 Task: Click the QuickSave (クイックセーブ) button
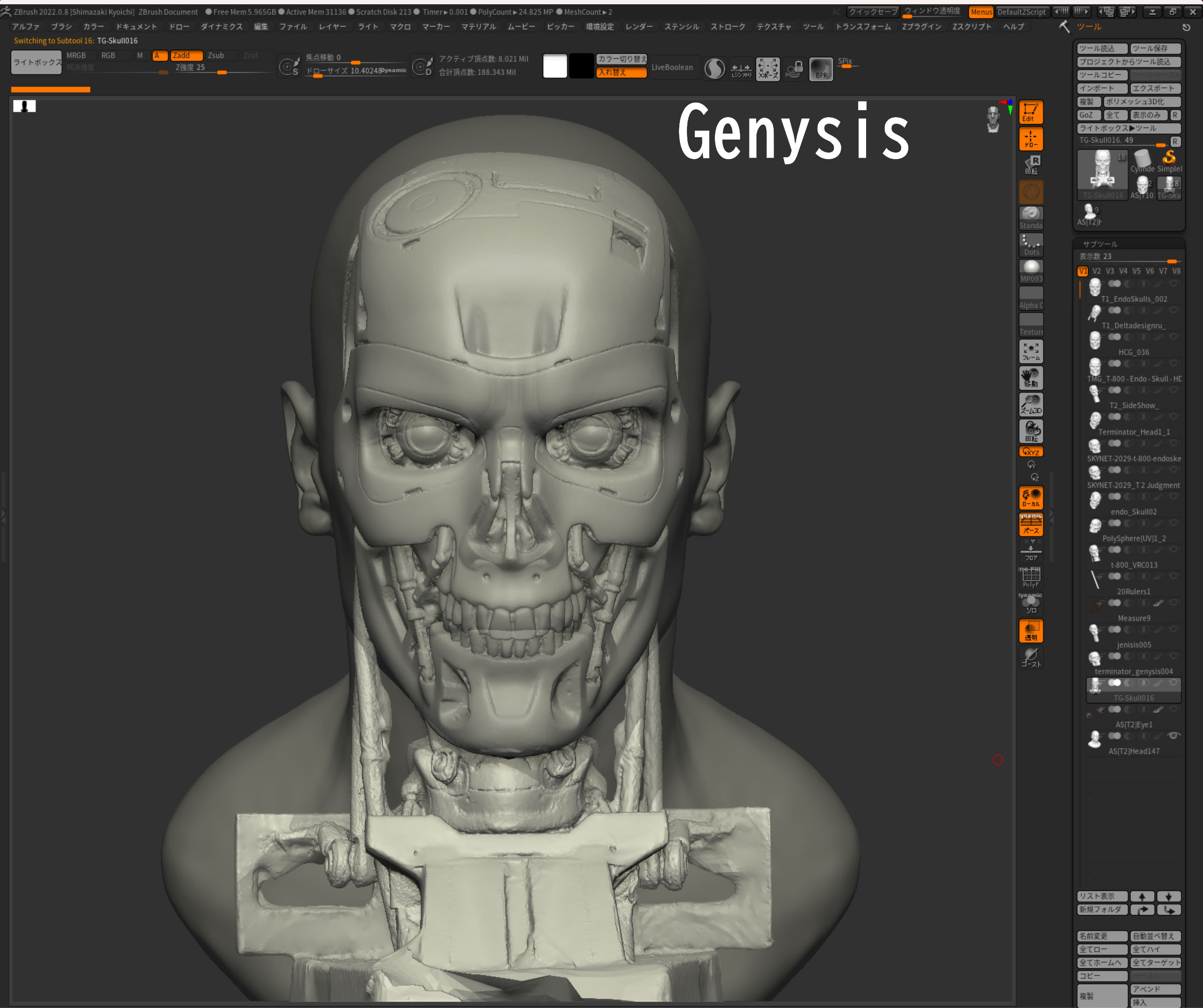tap(873, 12)
